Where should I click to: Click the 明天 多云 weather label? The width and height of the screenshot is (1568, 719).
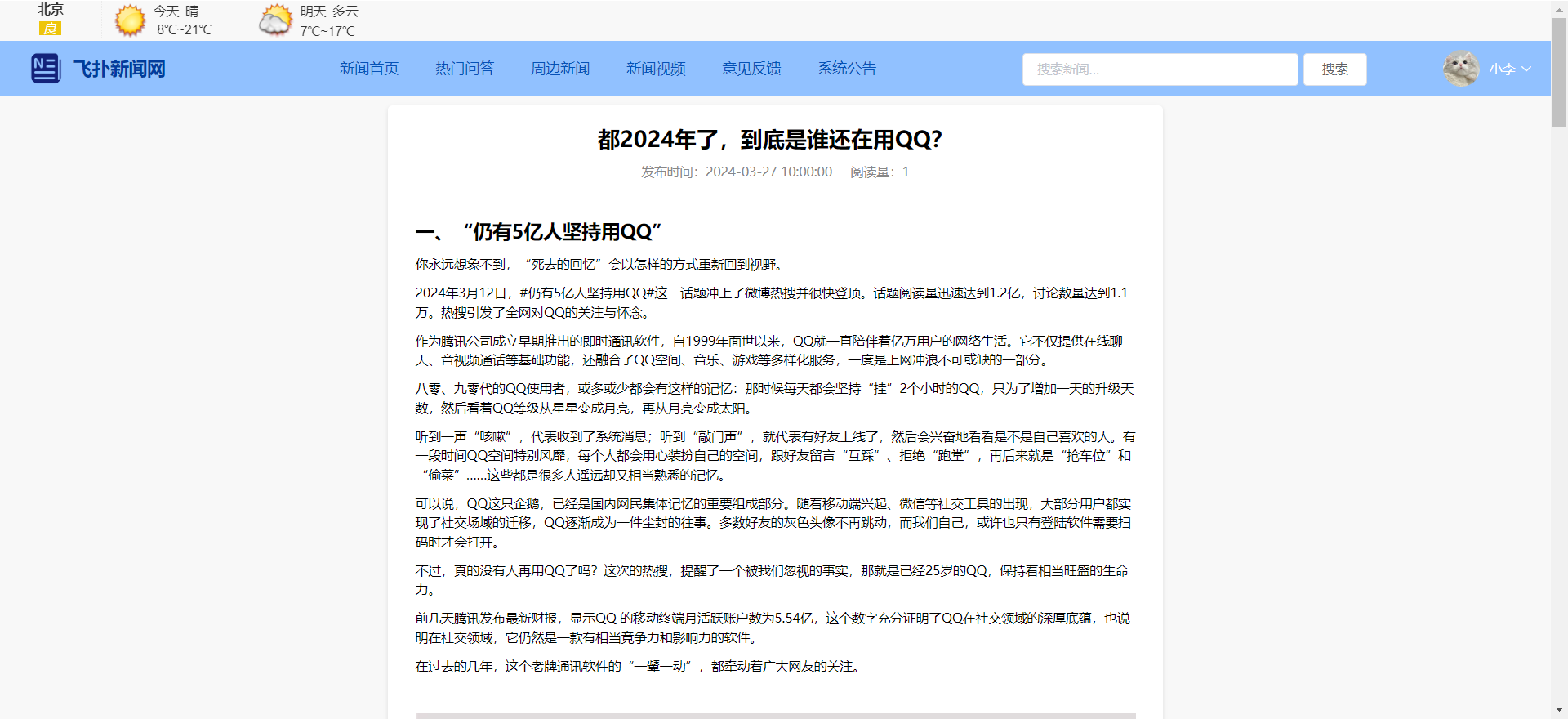329,11
